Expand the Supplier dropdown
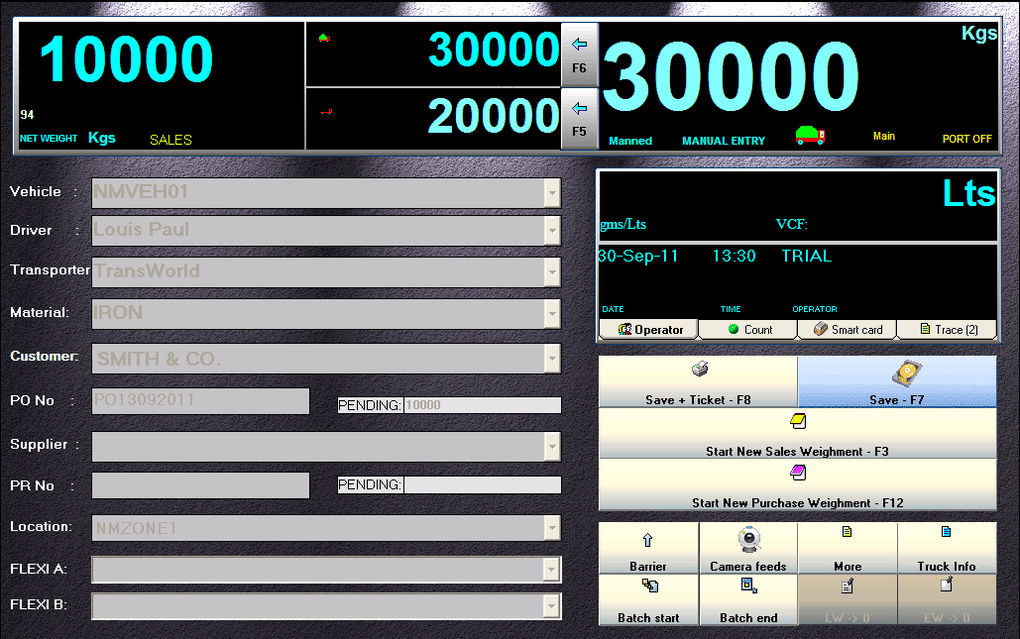 pyautogui.click(x=552, y=447)
